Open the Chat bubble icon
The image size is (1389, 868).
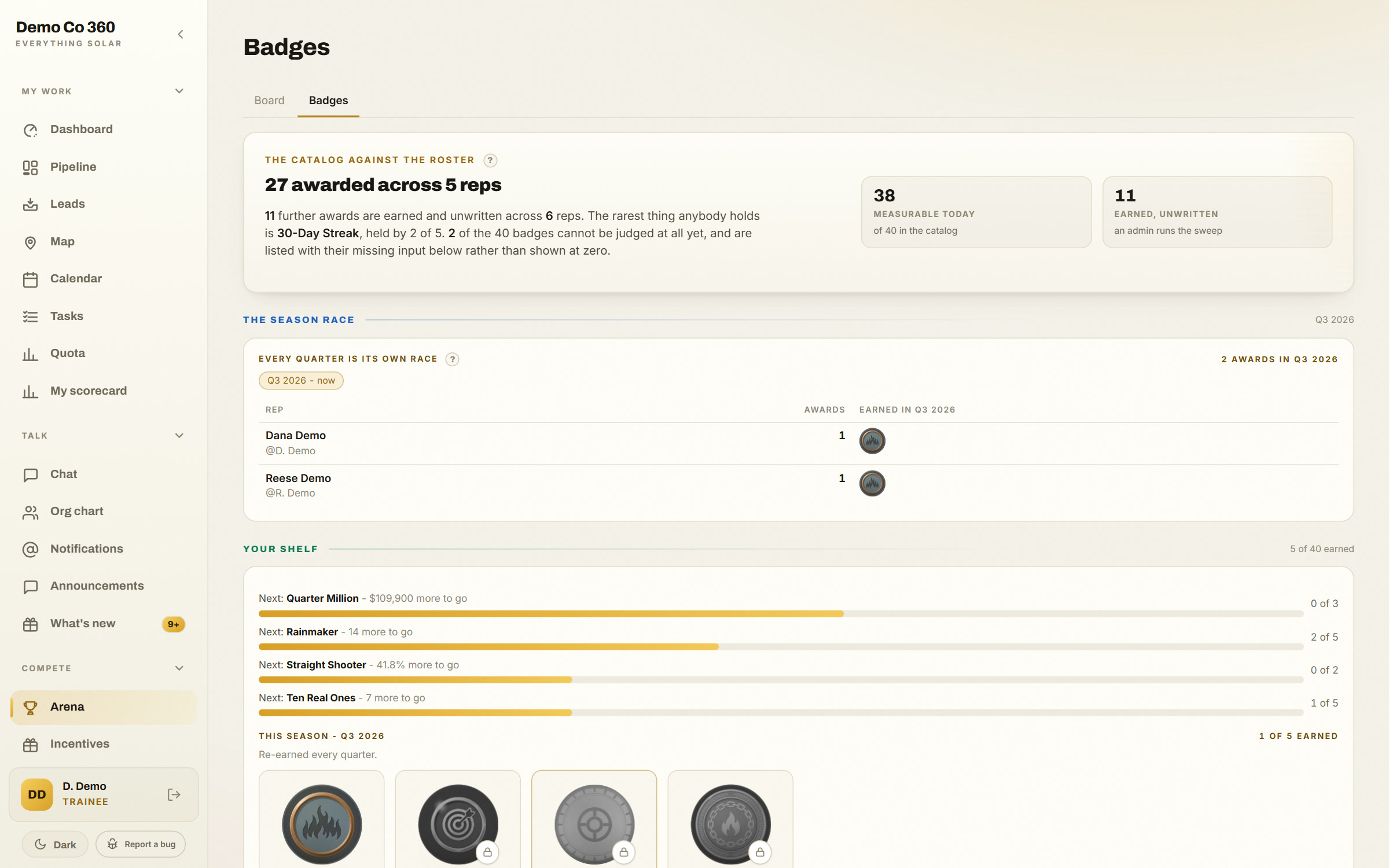coord(30,475)
